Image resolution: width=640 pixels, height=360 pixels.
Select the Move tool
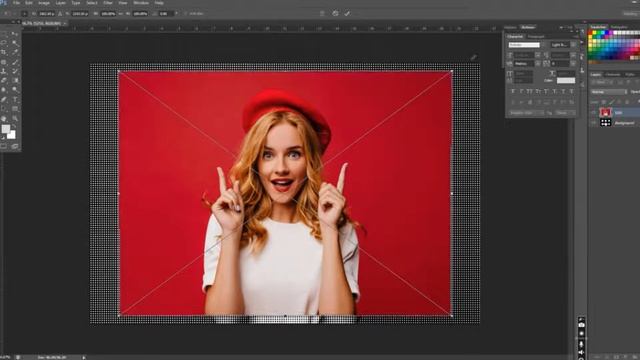click(15, 34)
